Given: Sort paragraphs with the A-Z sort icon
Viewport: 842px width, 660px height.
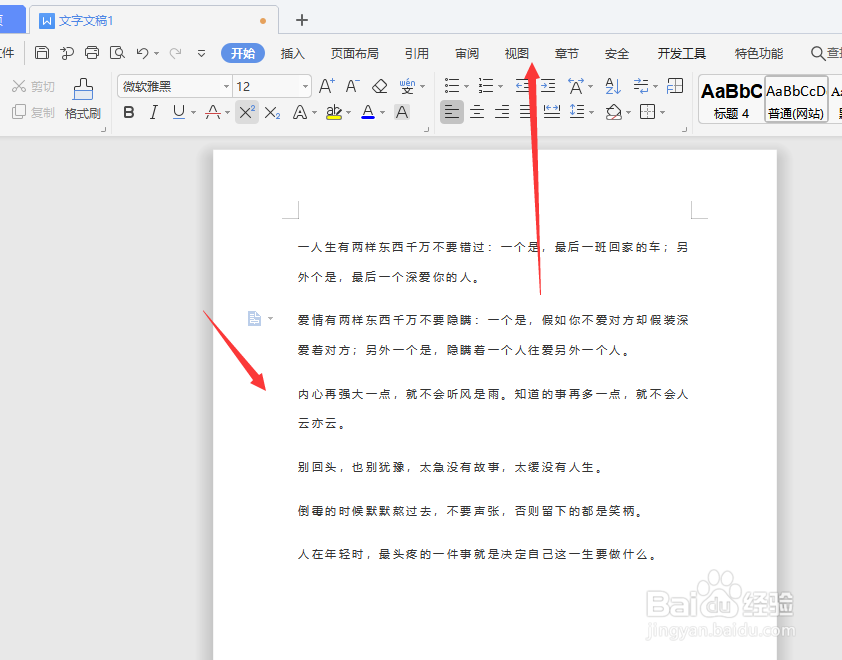Looking at the screenshot, I should coord(612,87).
